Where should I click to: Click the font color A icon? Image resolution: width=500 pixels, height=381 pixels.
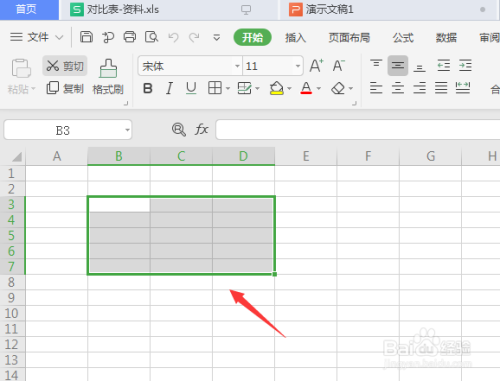point(306,88)
